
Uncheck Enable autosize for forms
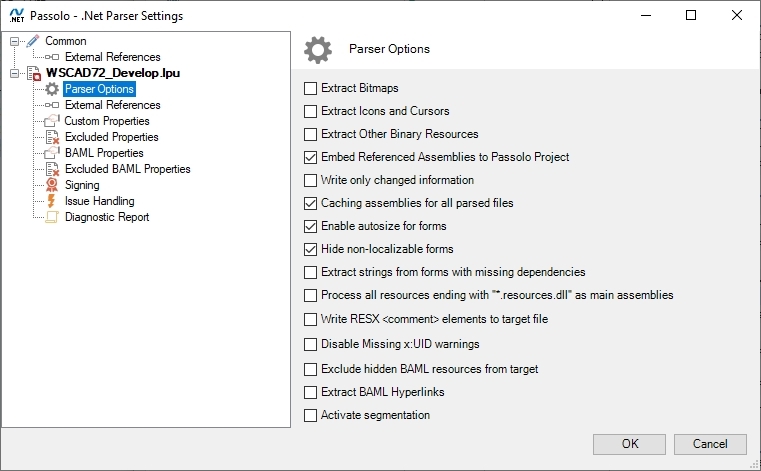(310, 226)
